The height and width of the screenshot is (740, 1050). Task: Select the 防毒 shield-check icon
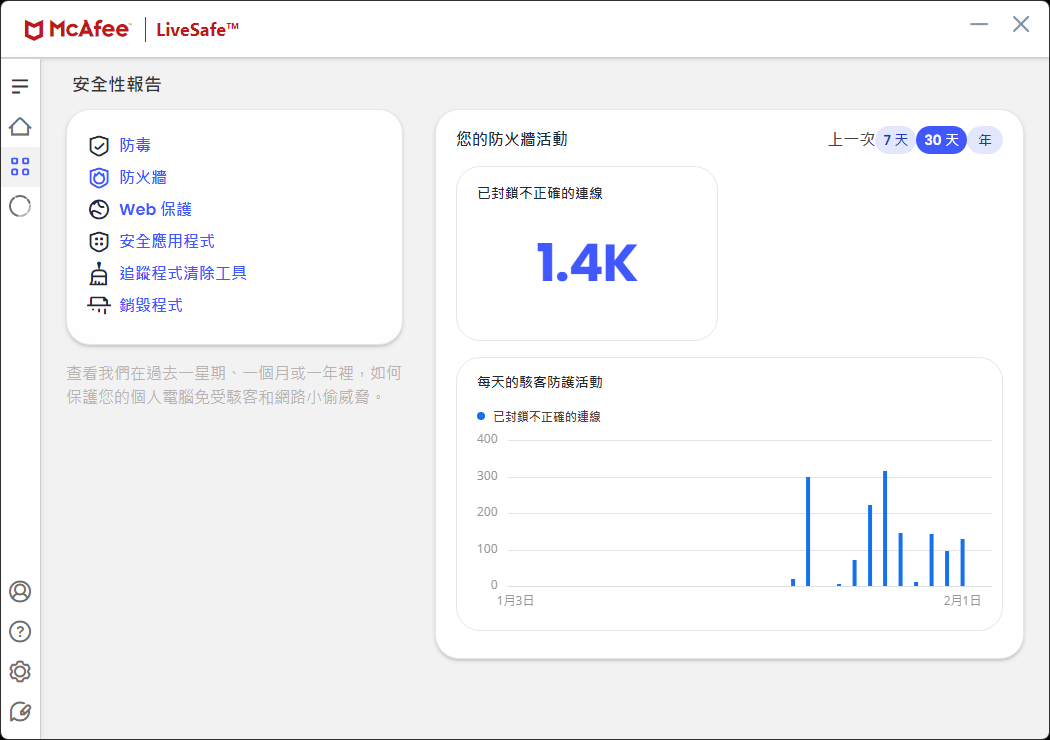99,145
